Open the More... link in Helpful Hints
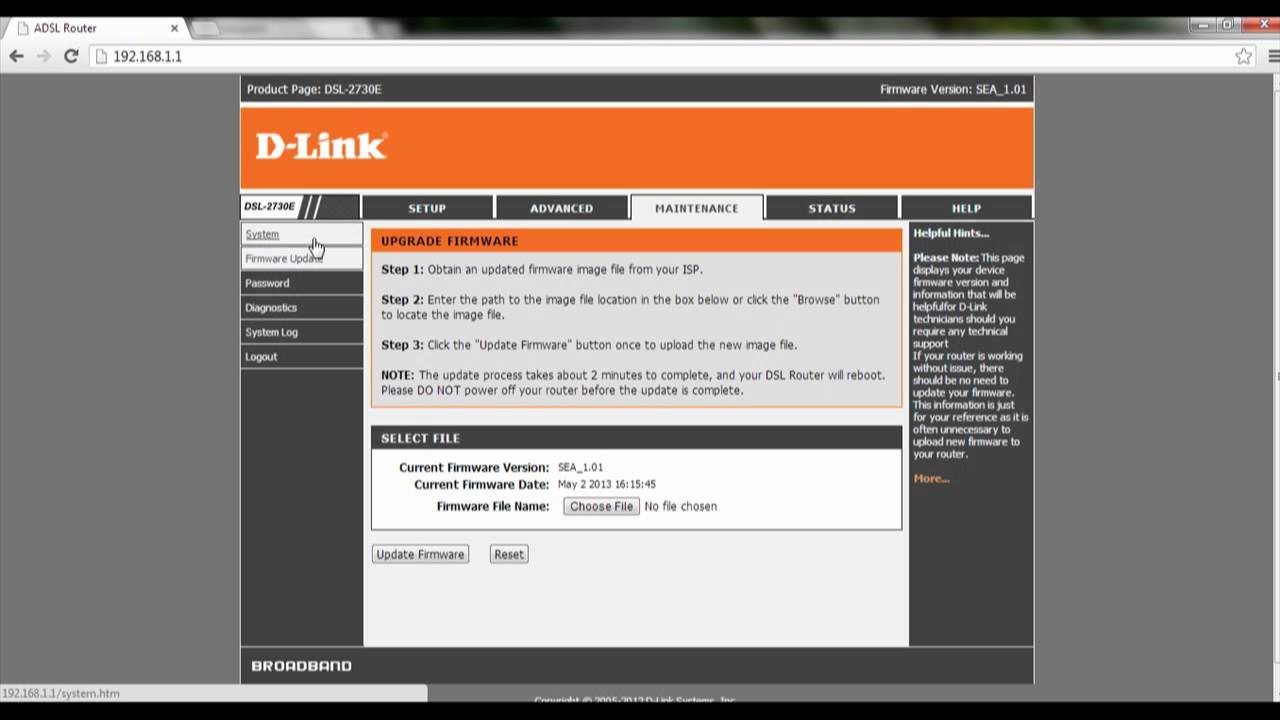Image resolution: width=1280 pixels, height=720 pixels. [x=931, y=478]
